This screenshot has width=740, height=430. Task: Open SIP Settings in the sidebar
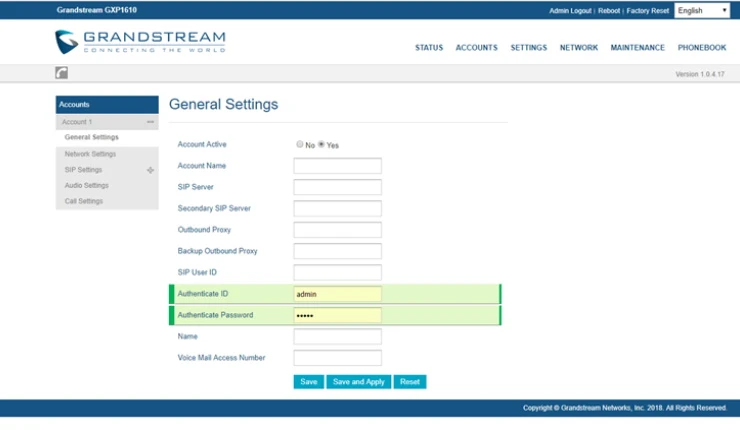point(84,169)
